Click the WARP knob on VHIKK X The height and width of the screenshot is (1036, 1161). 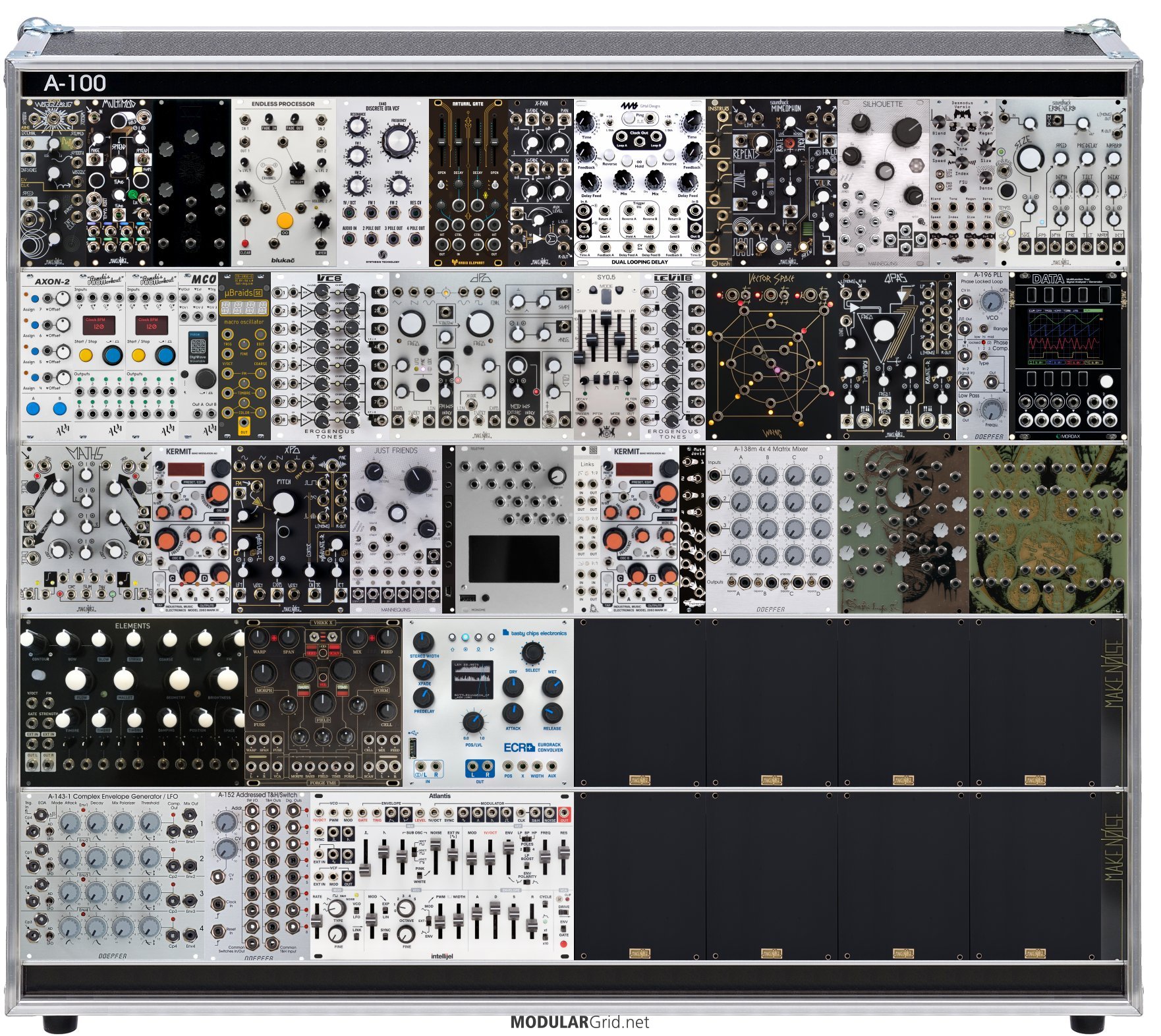click(260, 637)
